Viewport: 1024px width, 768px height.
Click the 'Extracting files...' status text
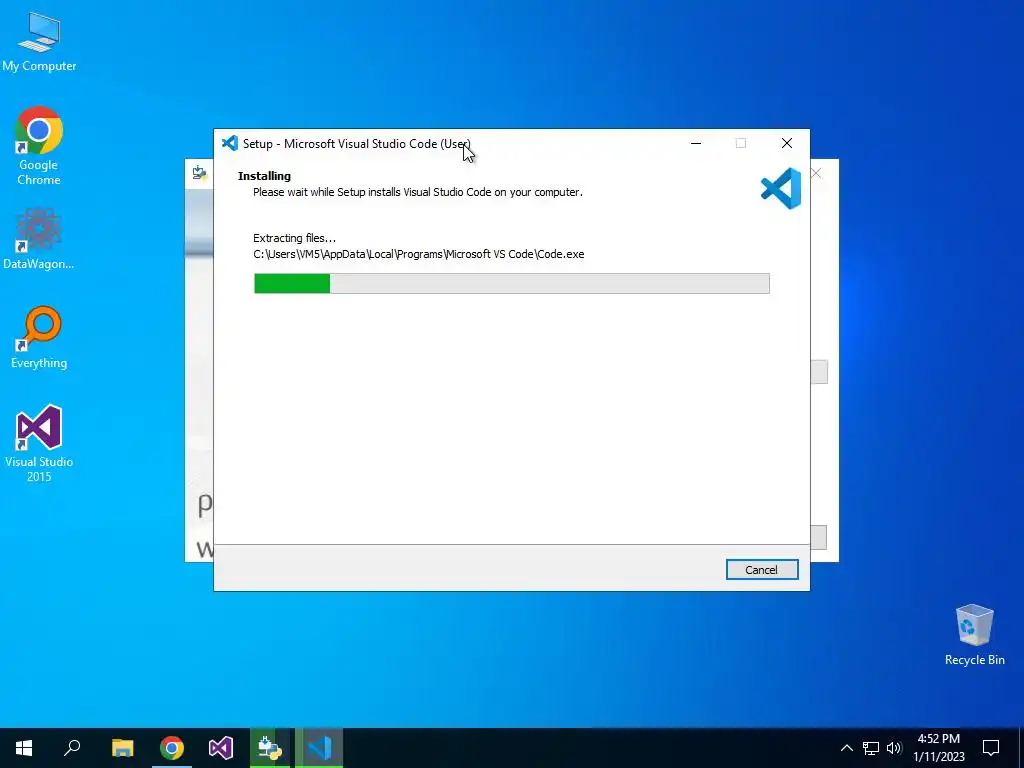pyautogui.click(x=295, y=238)
